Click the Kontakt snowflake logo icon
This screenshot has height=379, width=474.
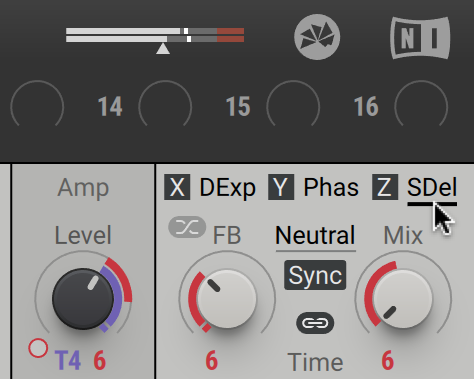(x=317, y=37)
